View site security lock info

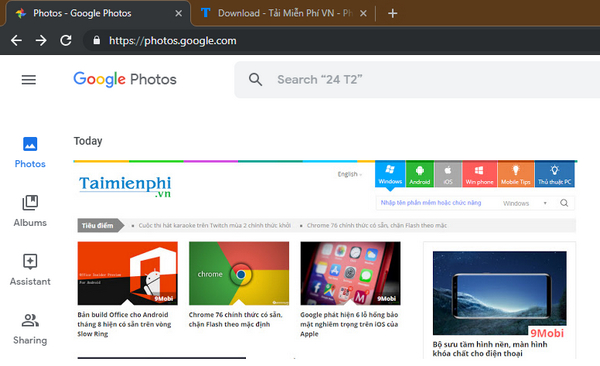96,40
